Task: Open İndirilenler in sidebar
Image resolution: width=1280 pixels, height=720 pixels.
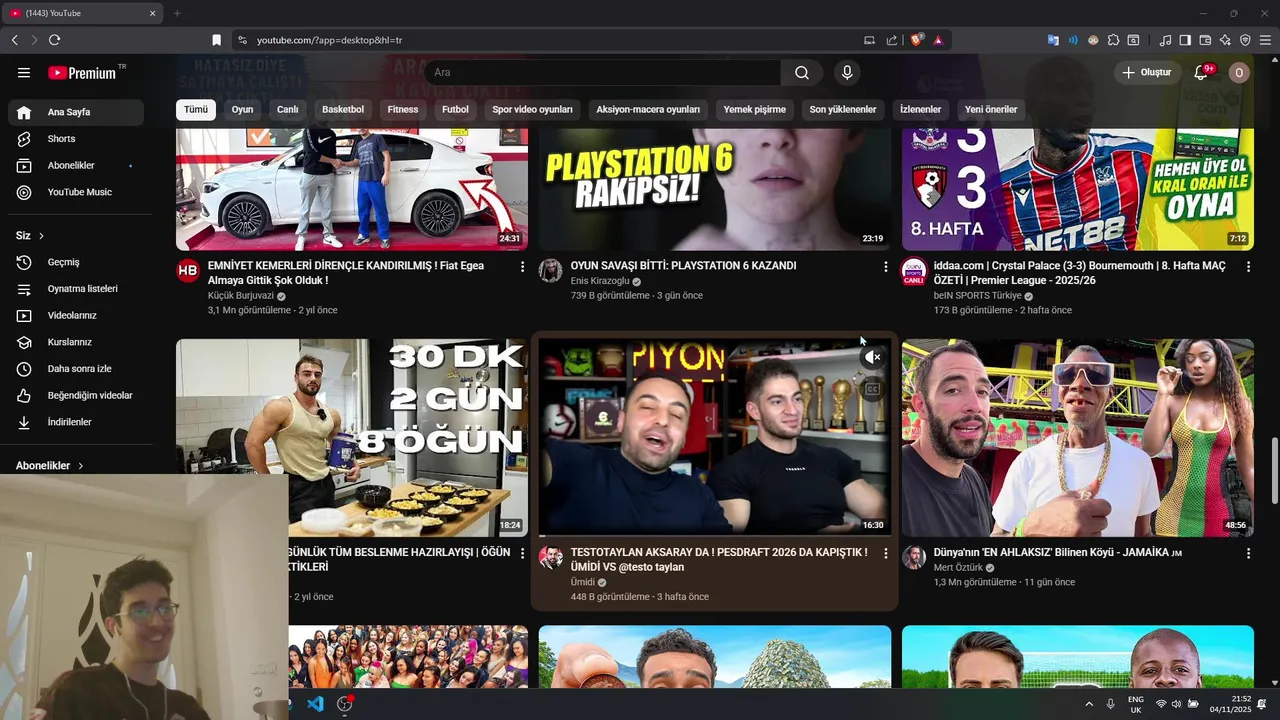Action: [x=76, y=422]
